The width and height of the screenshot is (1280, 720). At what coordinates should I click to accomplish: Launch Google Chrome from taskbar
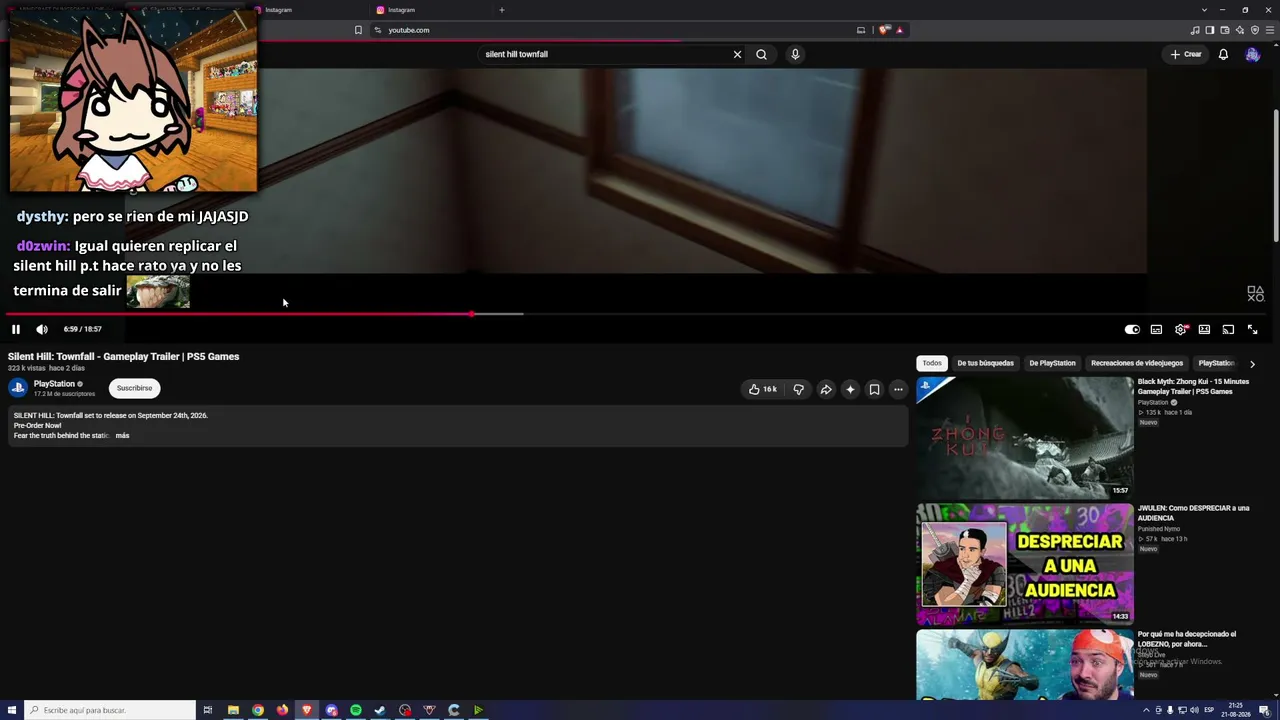pyautogui.click(x=258, y=710)
